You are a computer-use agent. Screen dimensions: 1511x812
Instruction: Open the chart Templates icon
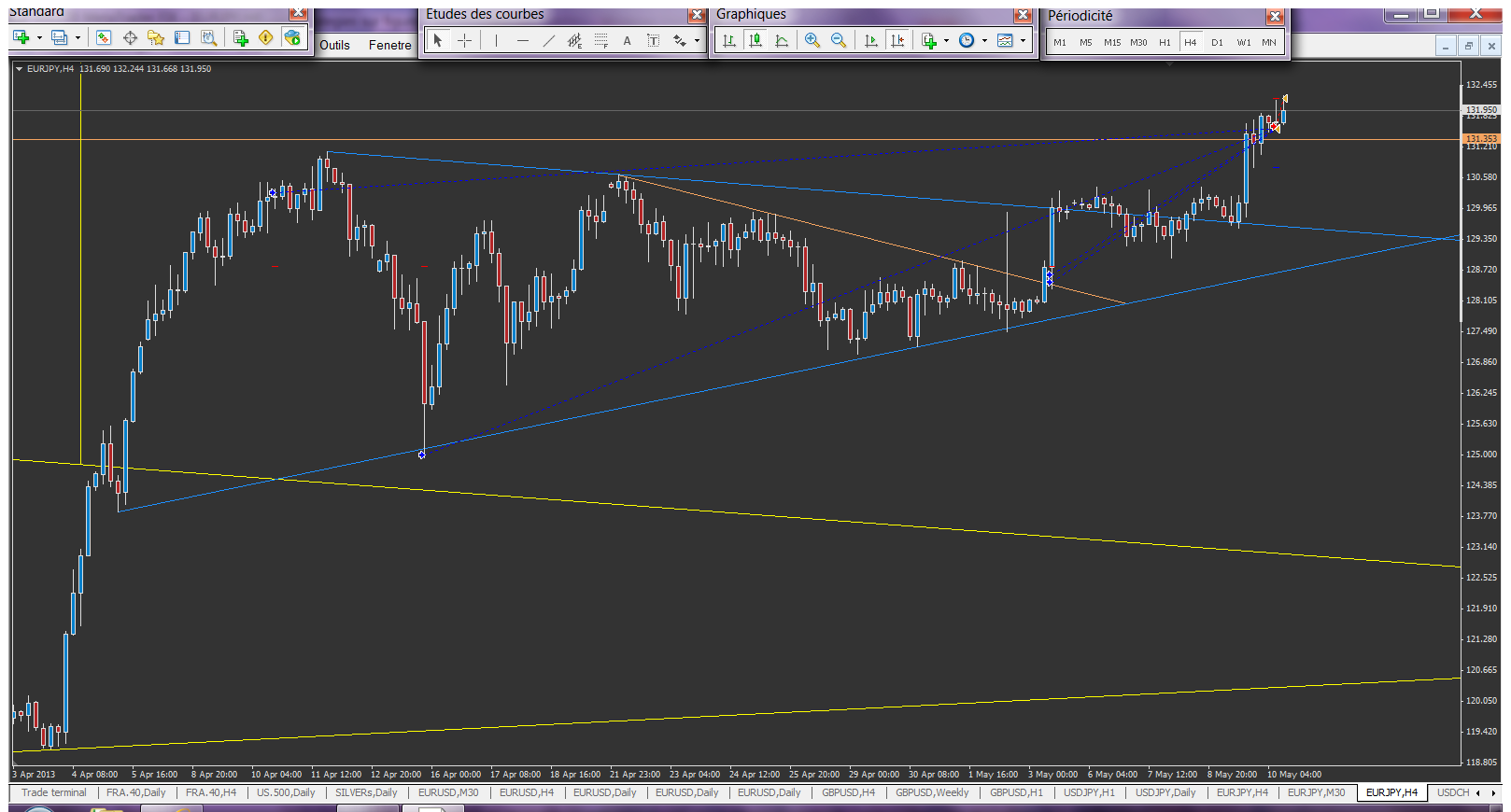click(x=1005, y=40)
